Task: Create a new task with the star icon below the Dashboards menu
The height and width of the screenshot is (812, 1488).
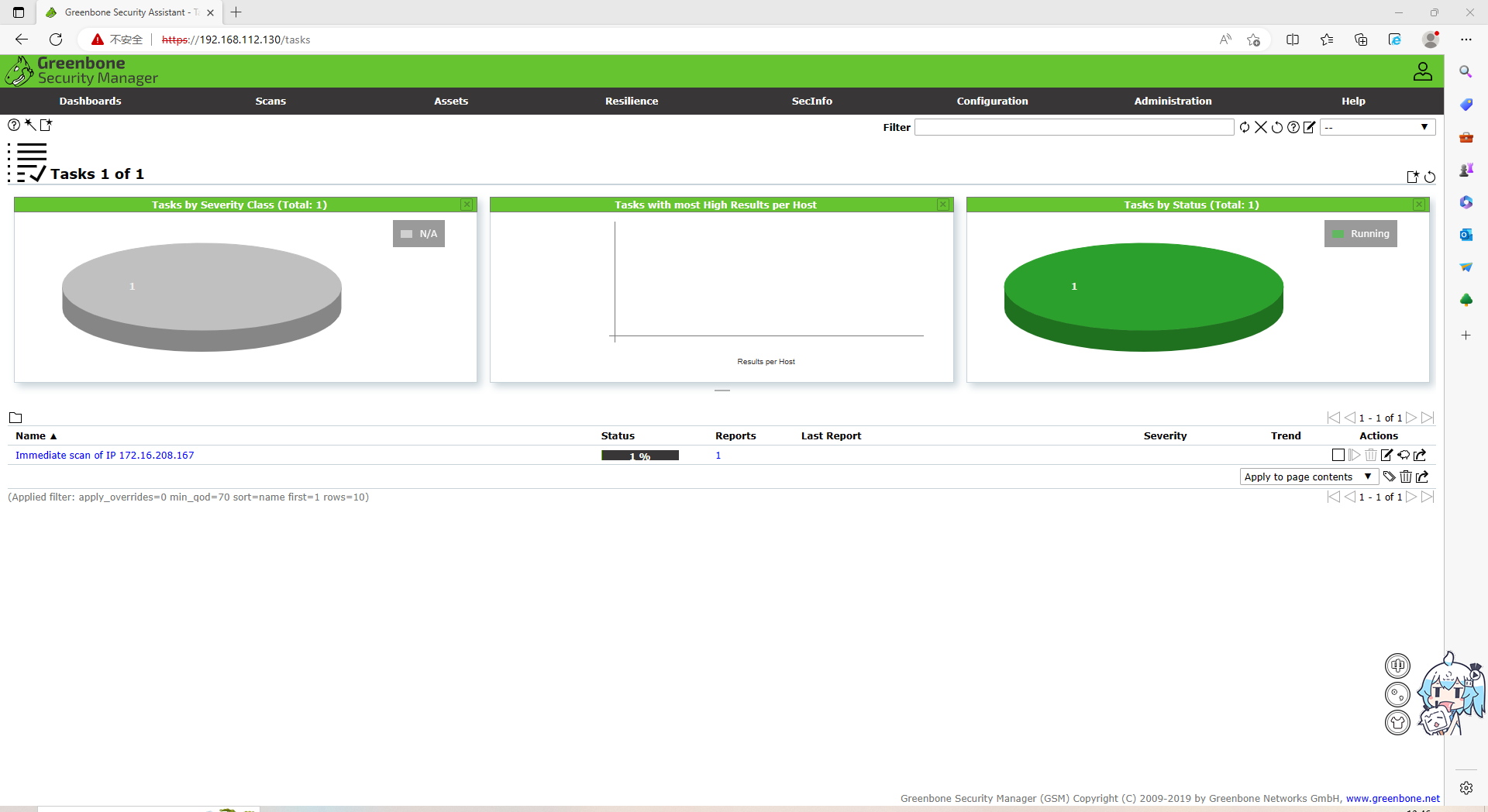Action: point(46,125)
